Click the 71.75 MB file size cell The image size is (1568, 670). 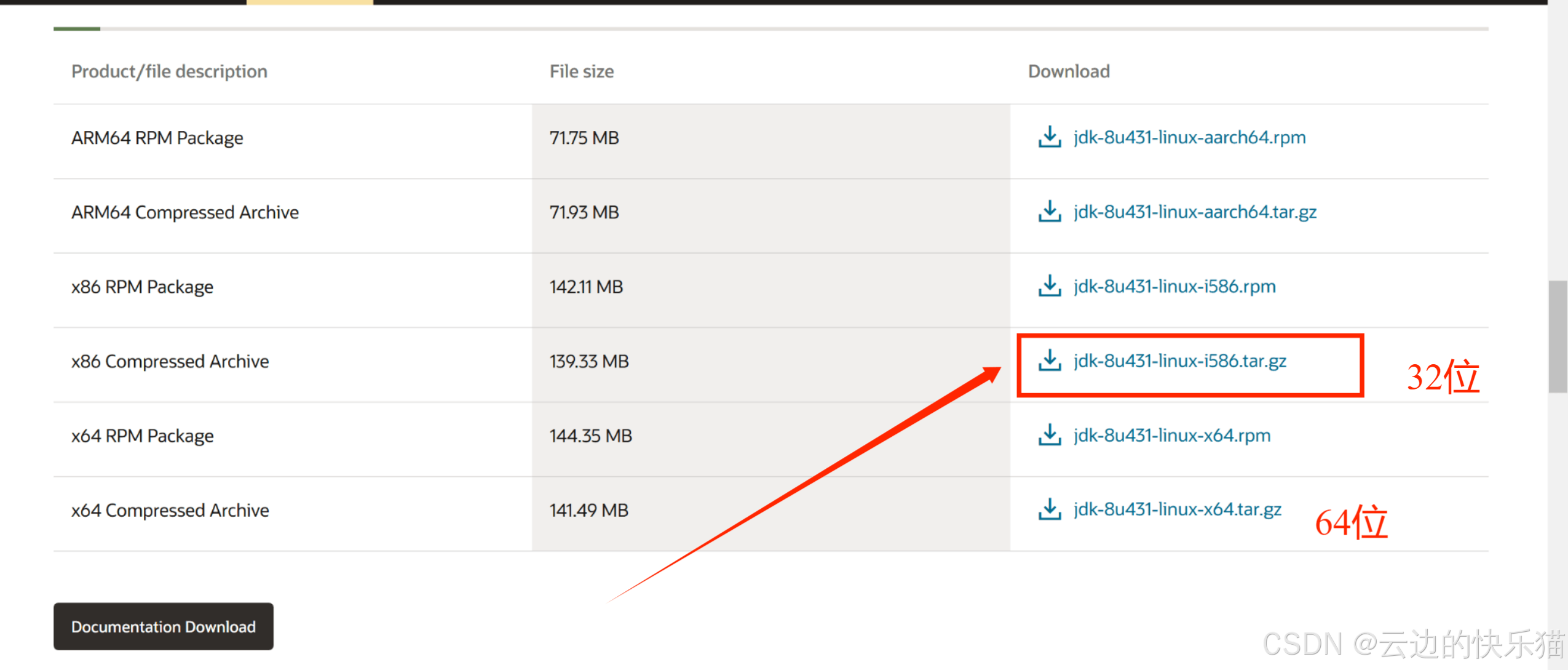pos(770,142)
